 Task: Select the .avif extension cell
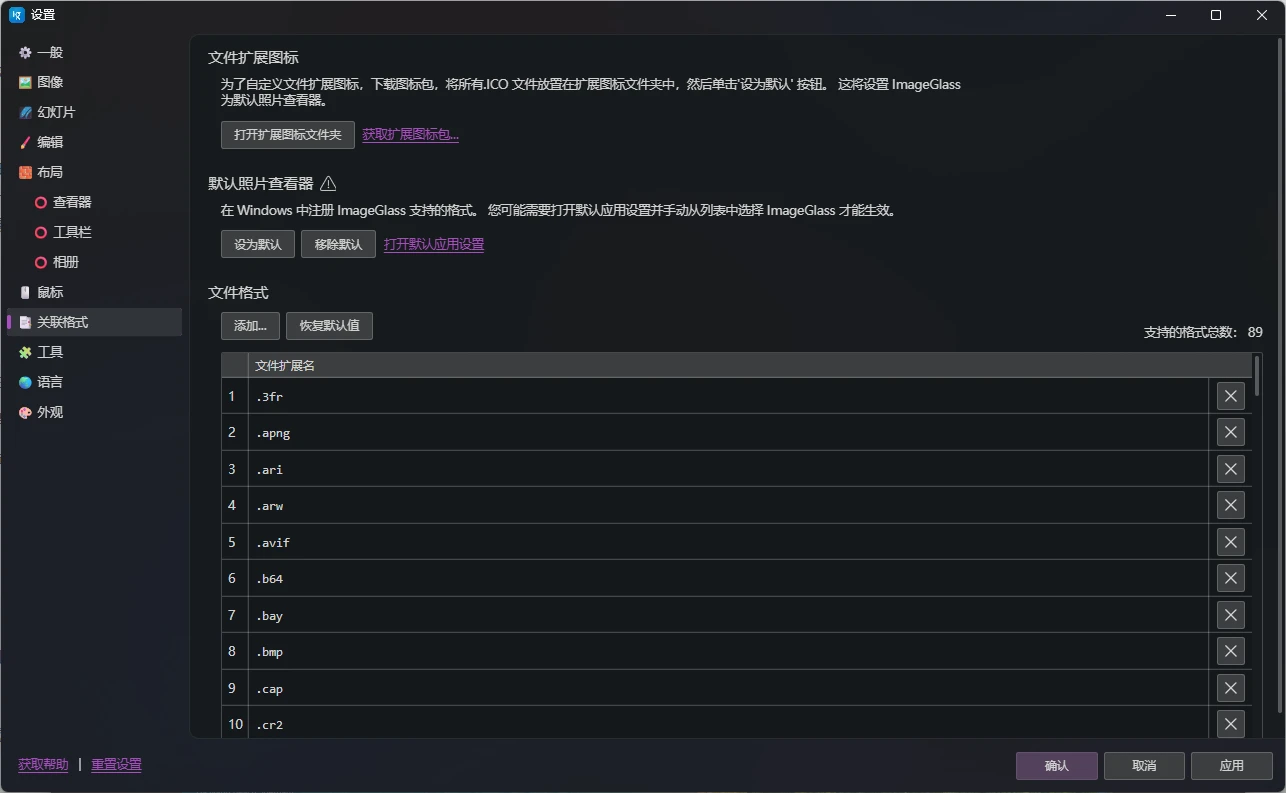(x=728, y=542)
